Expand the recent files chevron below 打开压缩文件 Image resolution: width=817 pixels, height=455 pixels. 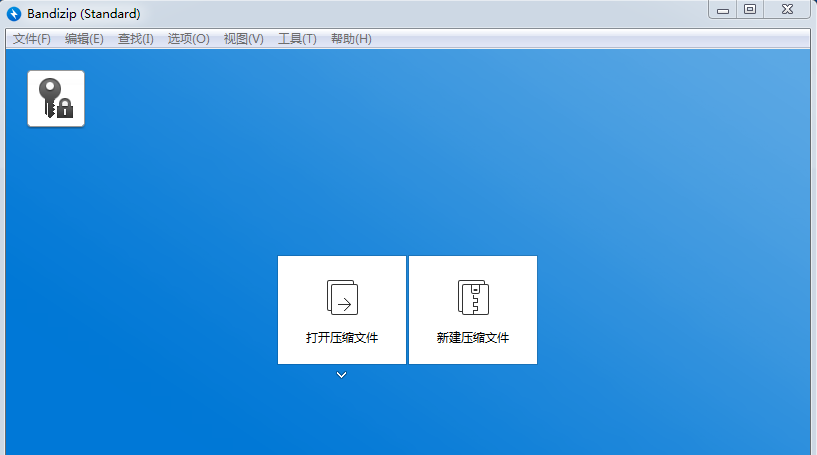pyautogui.click(x=342, y=375)
